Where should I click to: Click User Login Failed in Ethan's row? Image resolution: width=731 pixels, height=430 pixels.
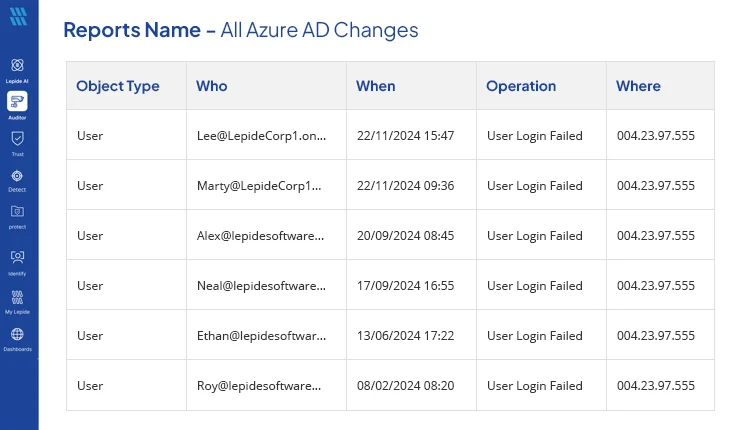point(535,335)
